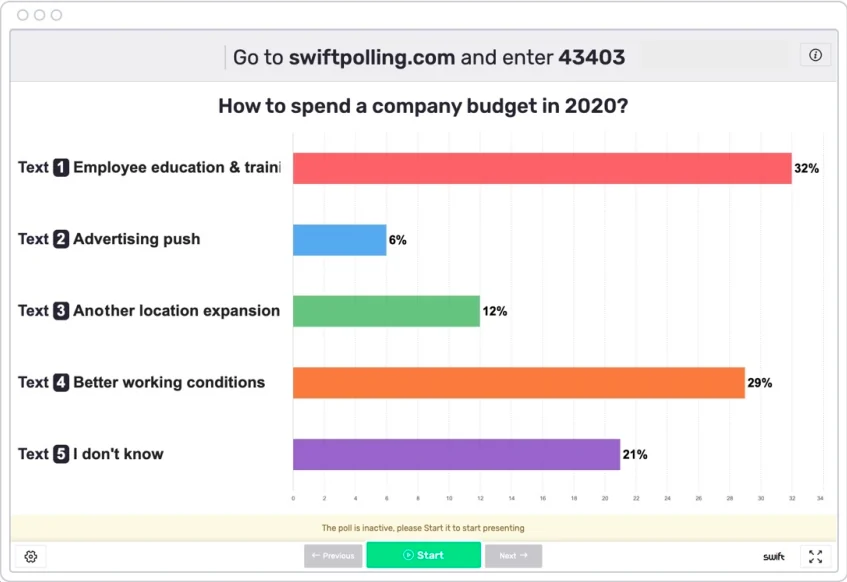This screenshot has height=582, width=847.
Task: Select the purple I don't know bar
Action: pos(456,454)
